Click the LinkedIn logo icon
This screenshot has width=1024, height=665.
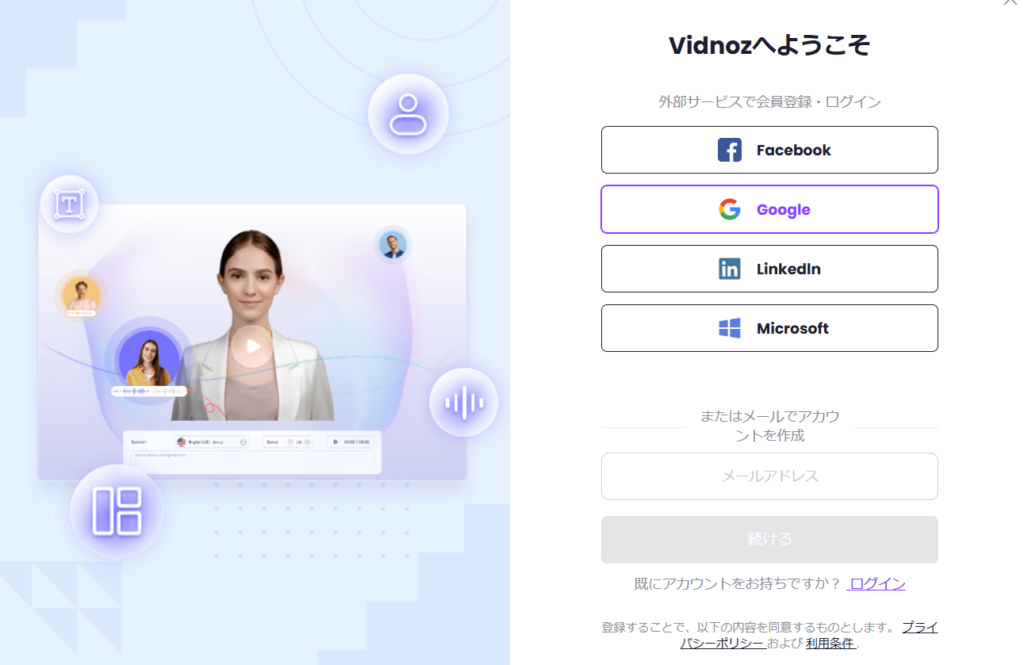[729, 269]
